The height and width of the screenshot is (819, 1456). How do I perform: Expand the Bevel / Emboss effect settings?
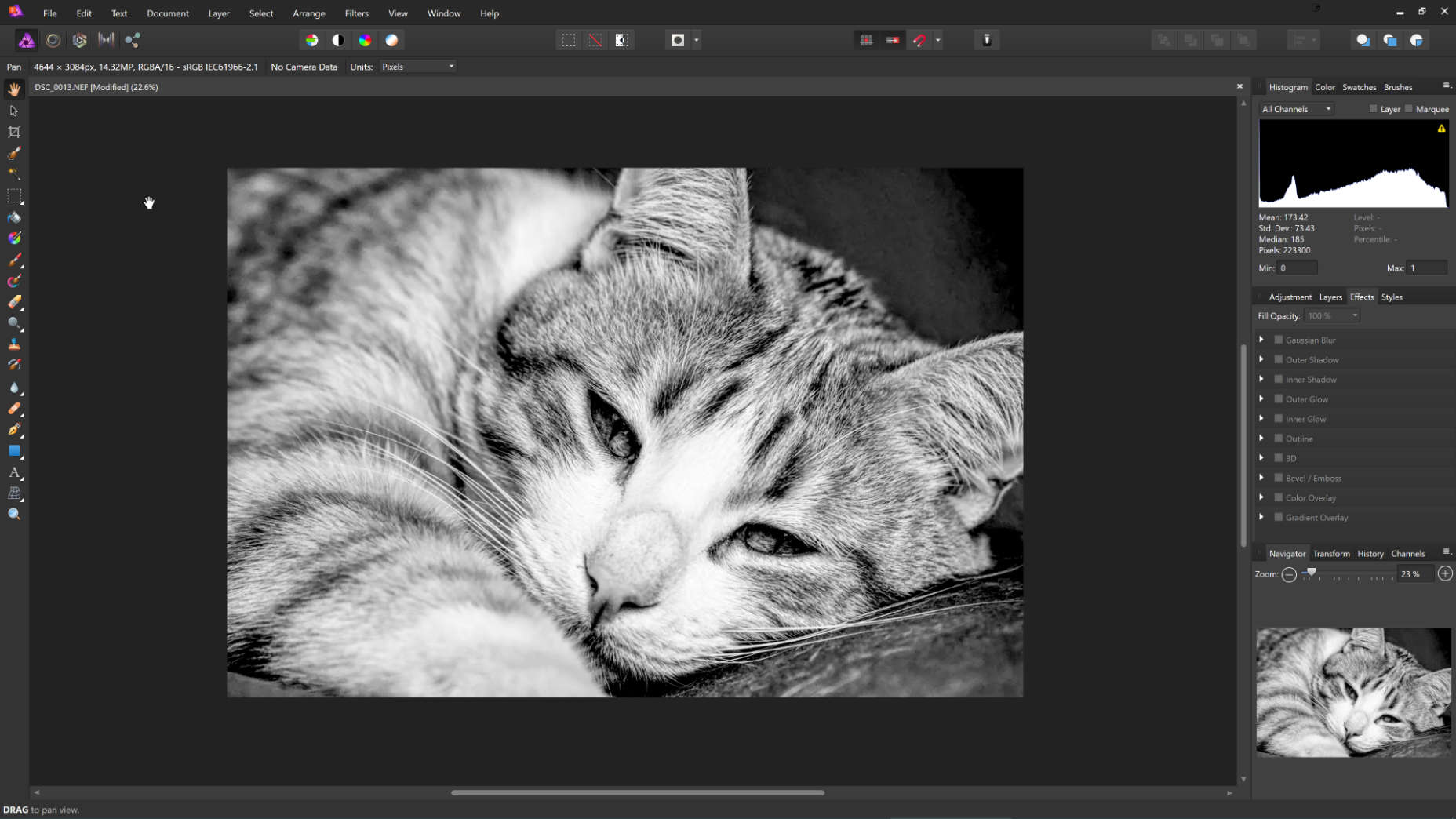coord(1261,478)
